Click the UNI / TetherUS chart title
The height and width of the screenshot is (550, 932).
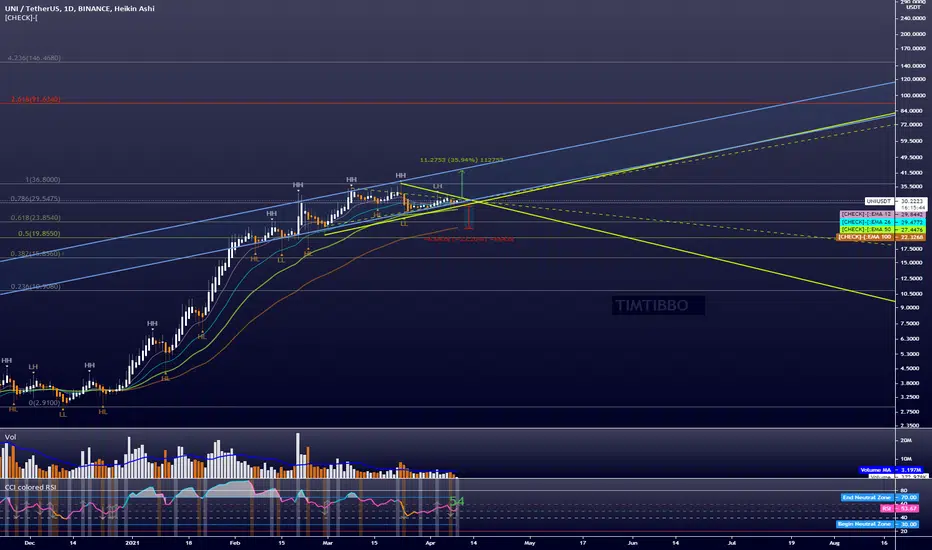click(x=80, y=8)
